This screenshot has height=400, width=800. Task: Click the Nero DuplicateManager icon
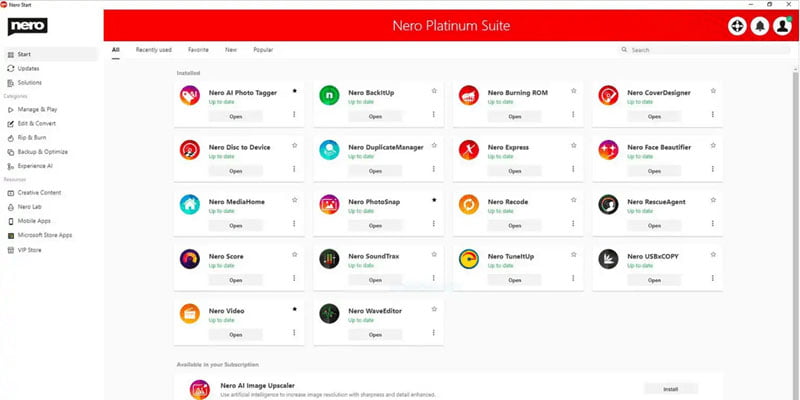(329, 150)
